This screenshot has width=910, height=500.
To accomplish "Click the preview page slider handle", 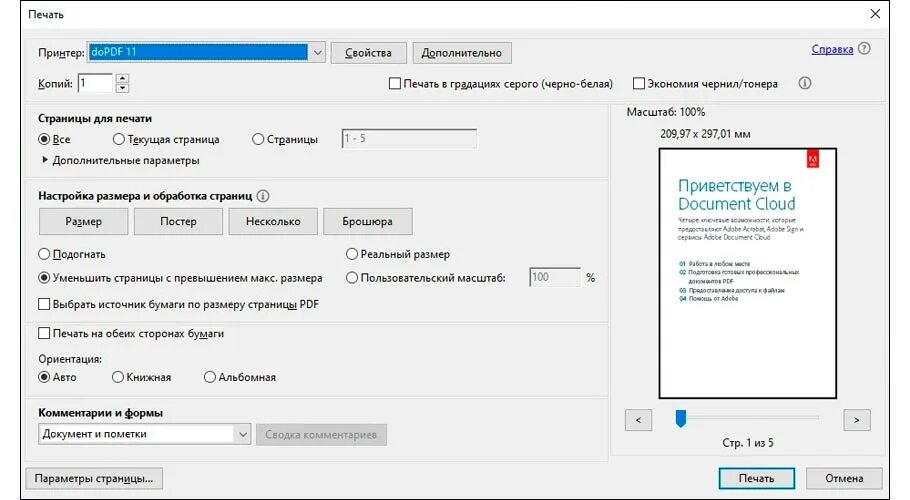I will (x=681, y=418).
